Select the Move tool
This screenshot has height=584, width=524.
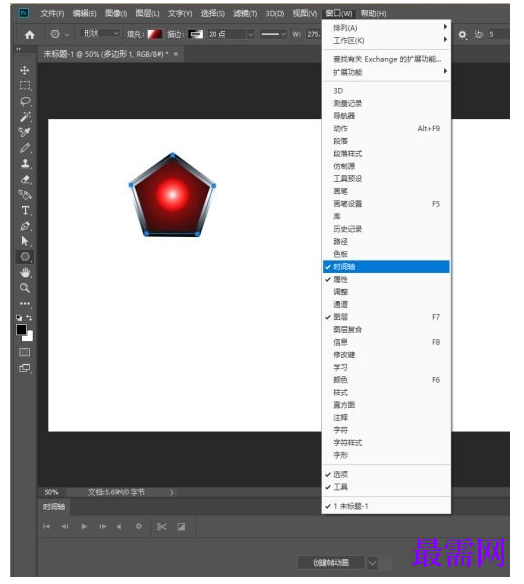25,70
